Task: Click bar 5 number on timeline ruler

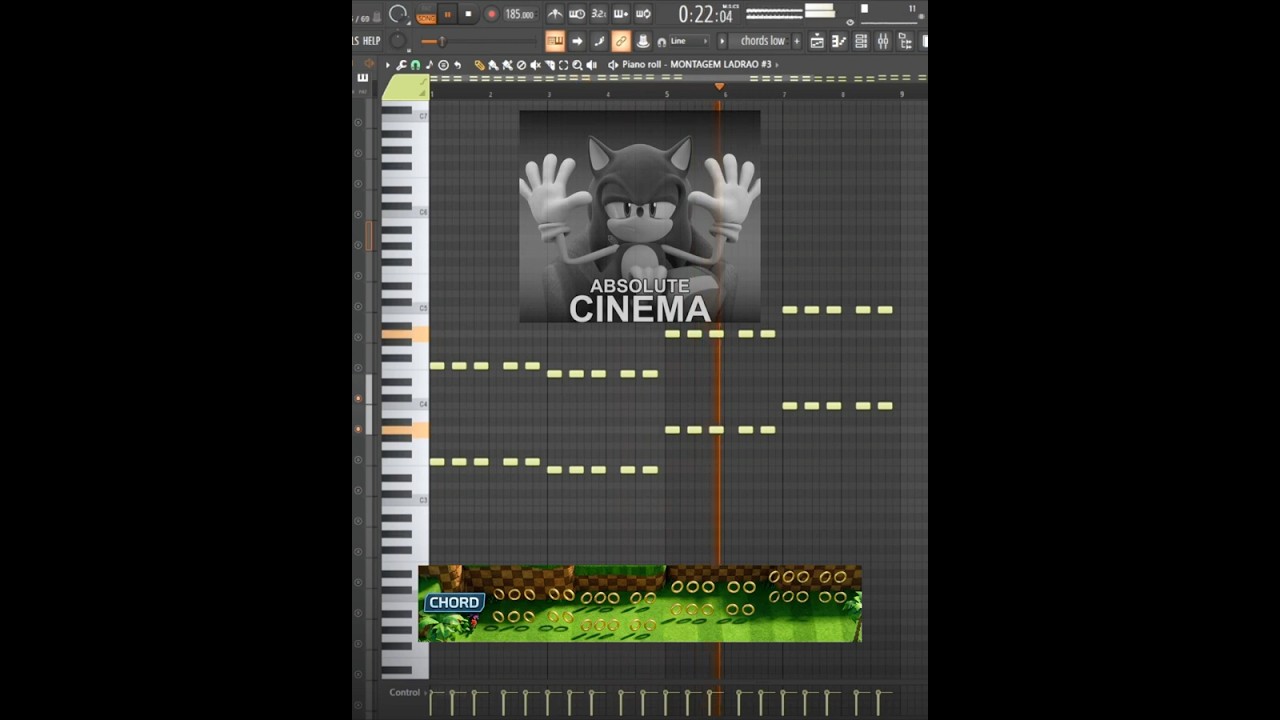Action: 667,95
